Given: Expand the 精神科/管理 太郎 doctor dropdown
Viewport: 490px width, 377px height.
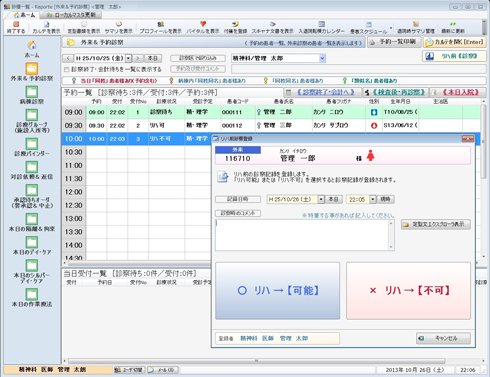Looking at the screenshot, I should click(x=322, y=58).
